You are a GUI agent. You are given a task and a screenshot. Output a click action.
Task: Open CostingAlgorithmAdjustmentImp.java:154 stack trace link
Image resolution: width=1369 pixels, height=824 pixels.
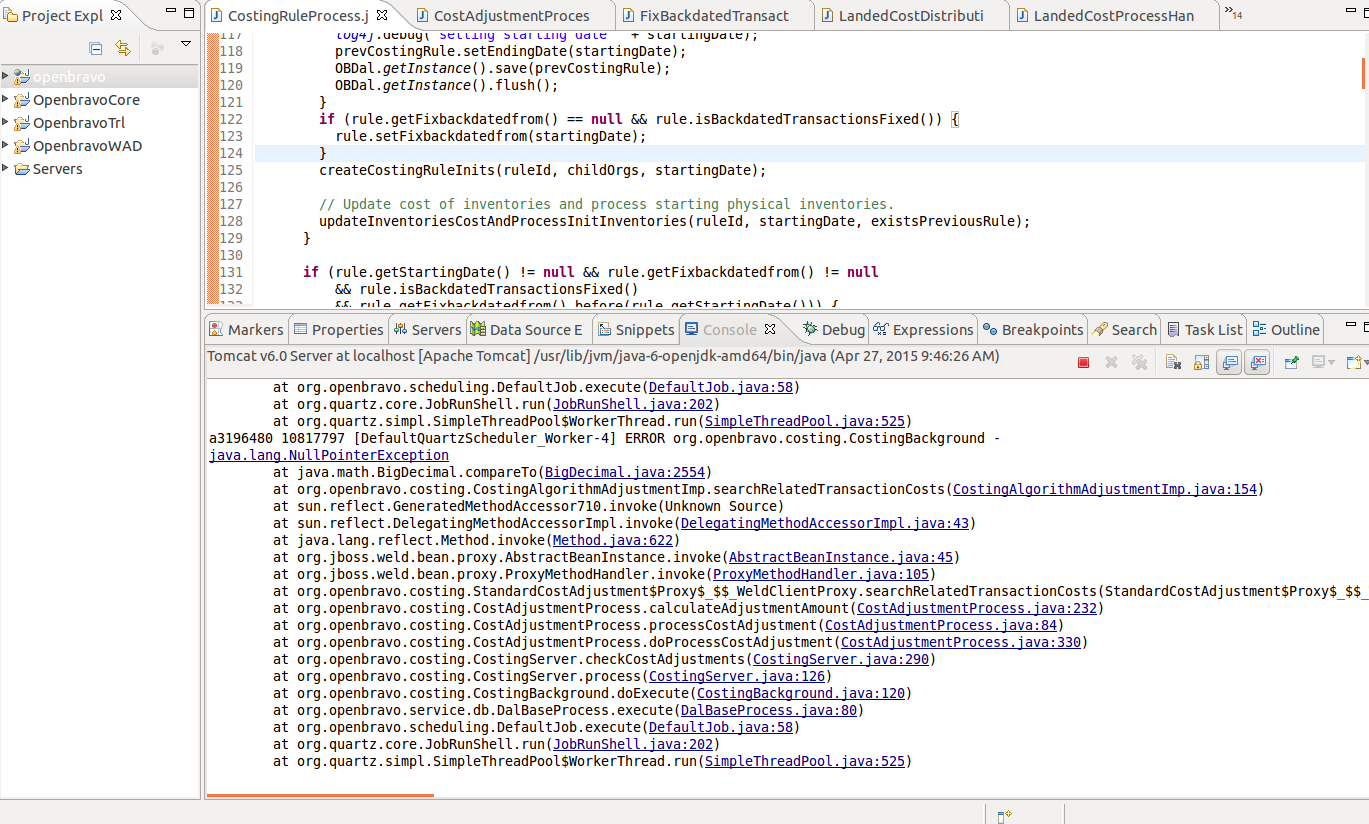tap(1105, 489)
